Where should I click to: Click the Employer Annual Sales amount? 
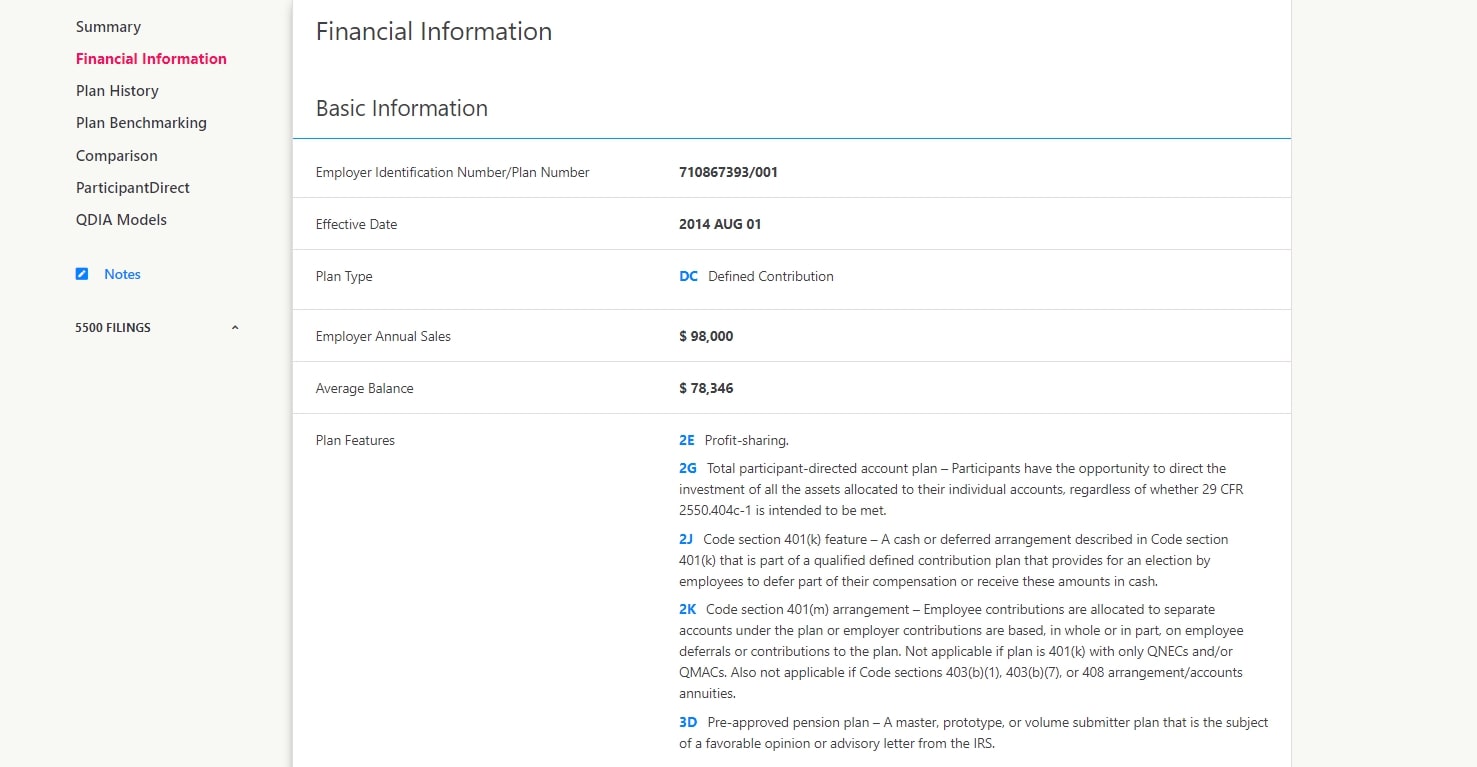click(706, 337)
